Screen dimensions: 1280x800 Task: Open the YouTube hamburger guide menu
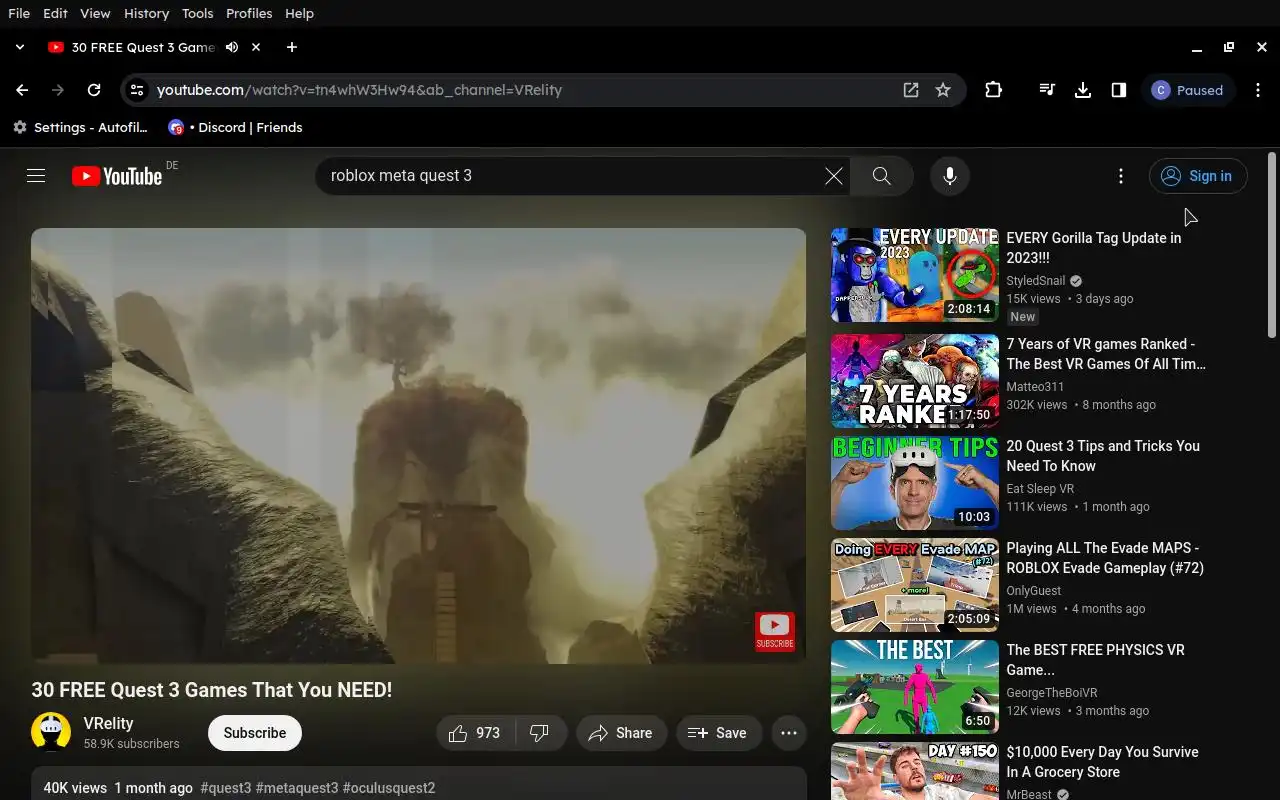pyautogui.click(x=36, y=176)
